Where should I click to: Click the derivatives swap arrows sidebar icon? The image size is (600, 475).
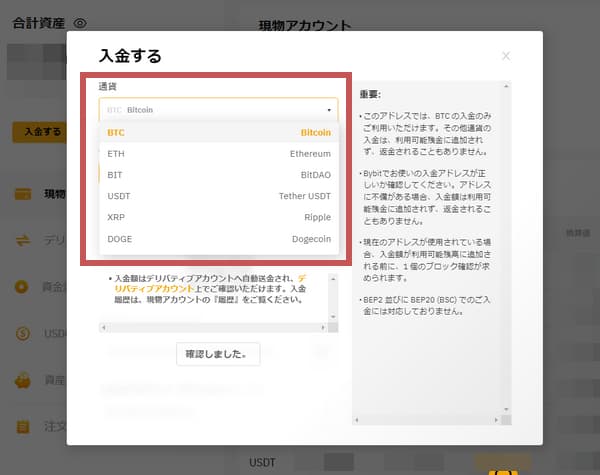tap(23, 240)
